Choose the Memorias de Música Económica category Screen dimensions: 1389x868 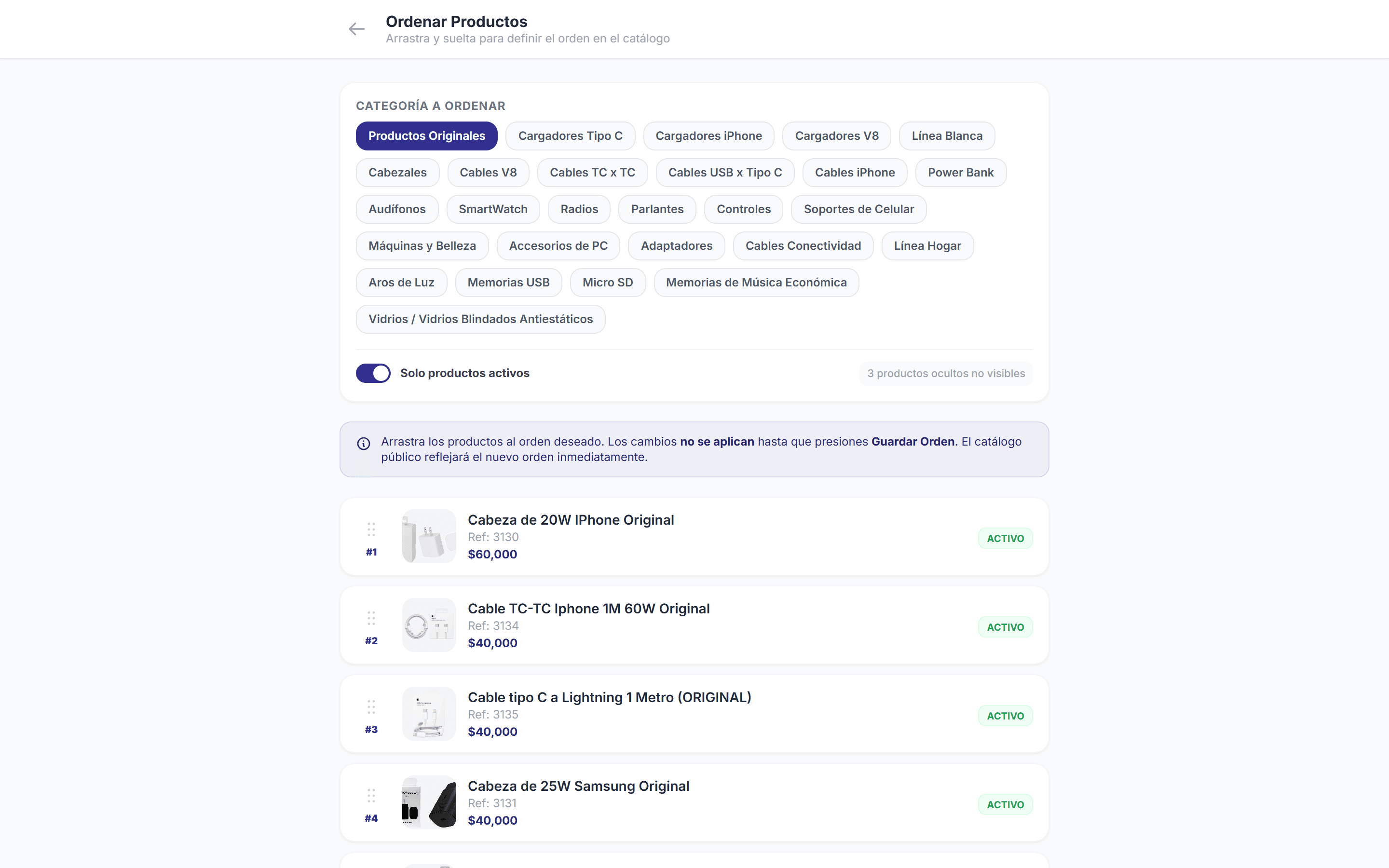(x=756, y=283)
